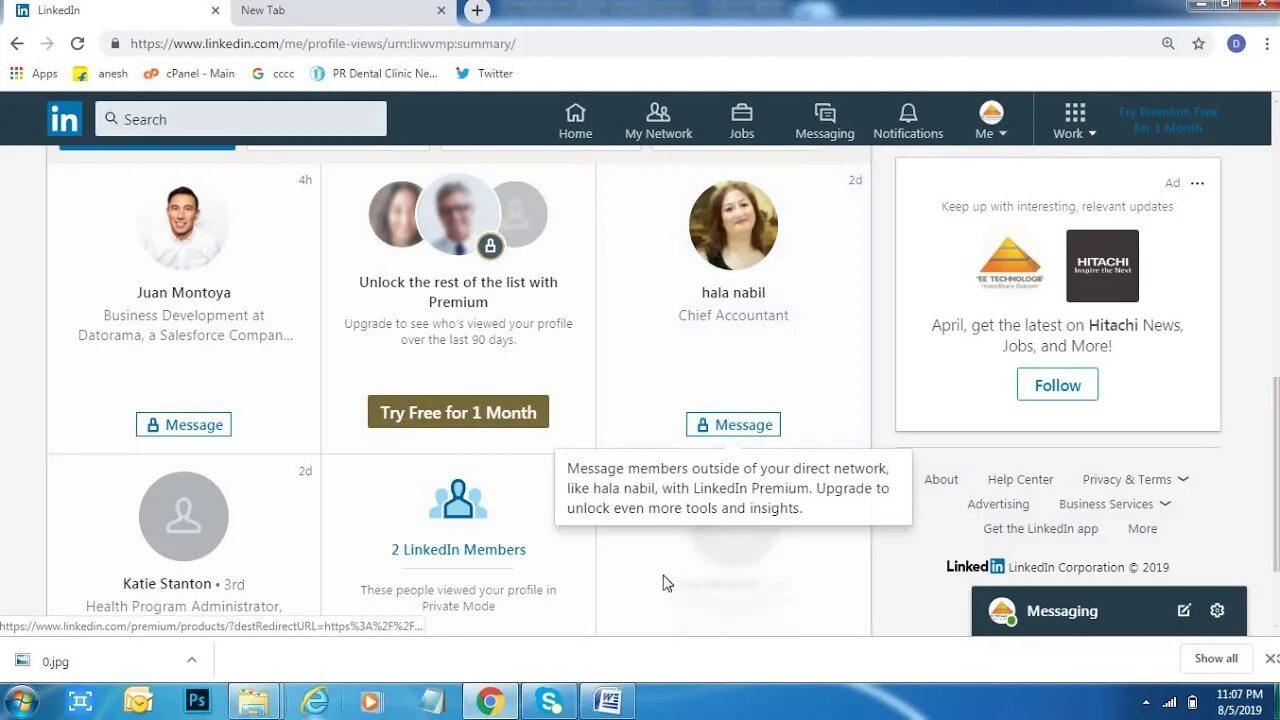Focus the LinkedIn Search field
The height and width of the screenshot is (720, 1280).
(241, 119)
